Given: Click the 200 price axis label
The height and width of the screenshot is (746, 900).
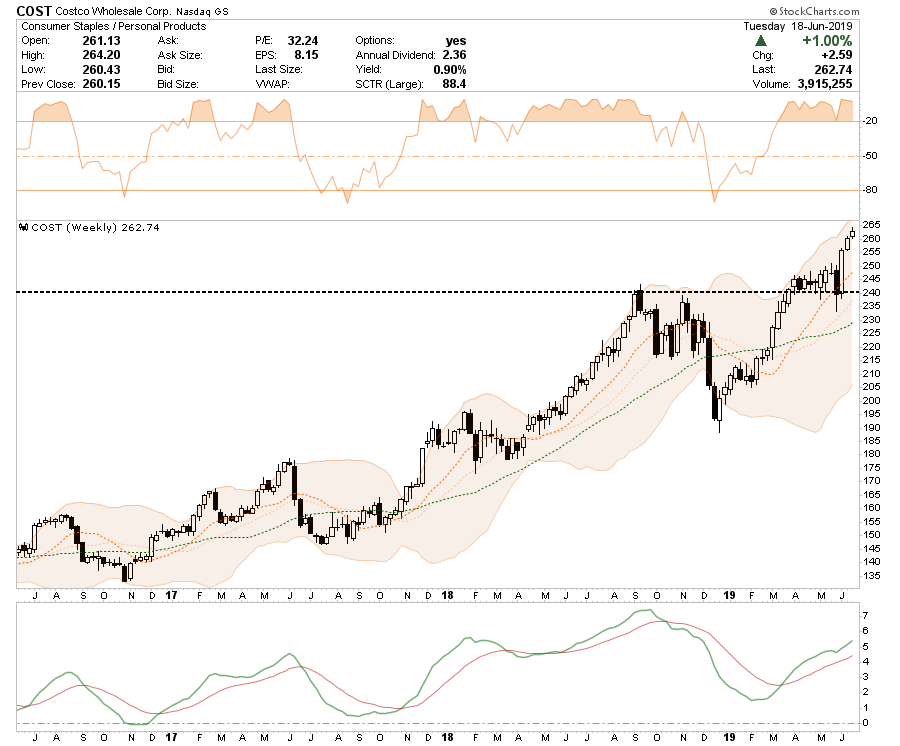Looking at the screenshot, I should 871,400.
